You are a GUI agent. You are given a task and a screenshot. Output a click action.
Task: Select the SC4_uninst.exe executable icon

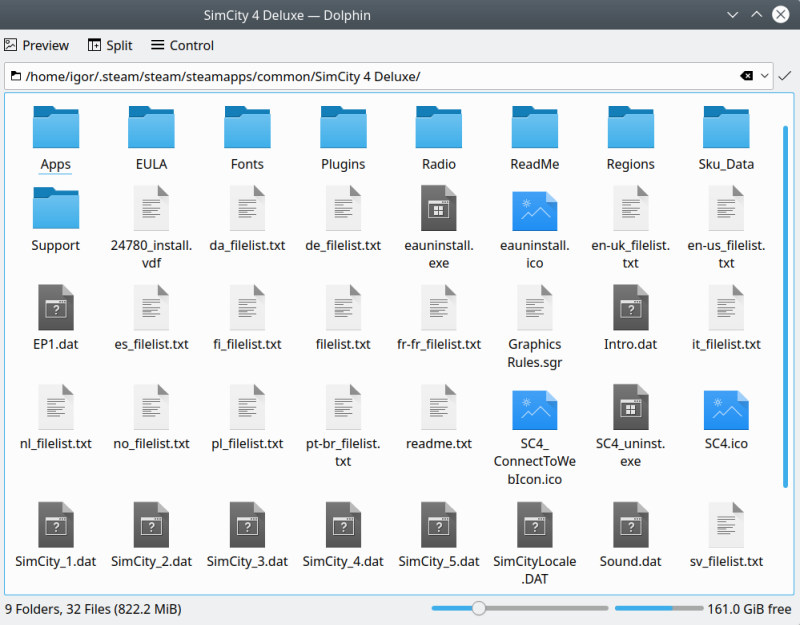(x=630, y=408)
